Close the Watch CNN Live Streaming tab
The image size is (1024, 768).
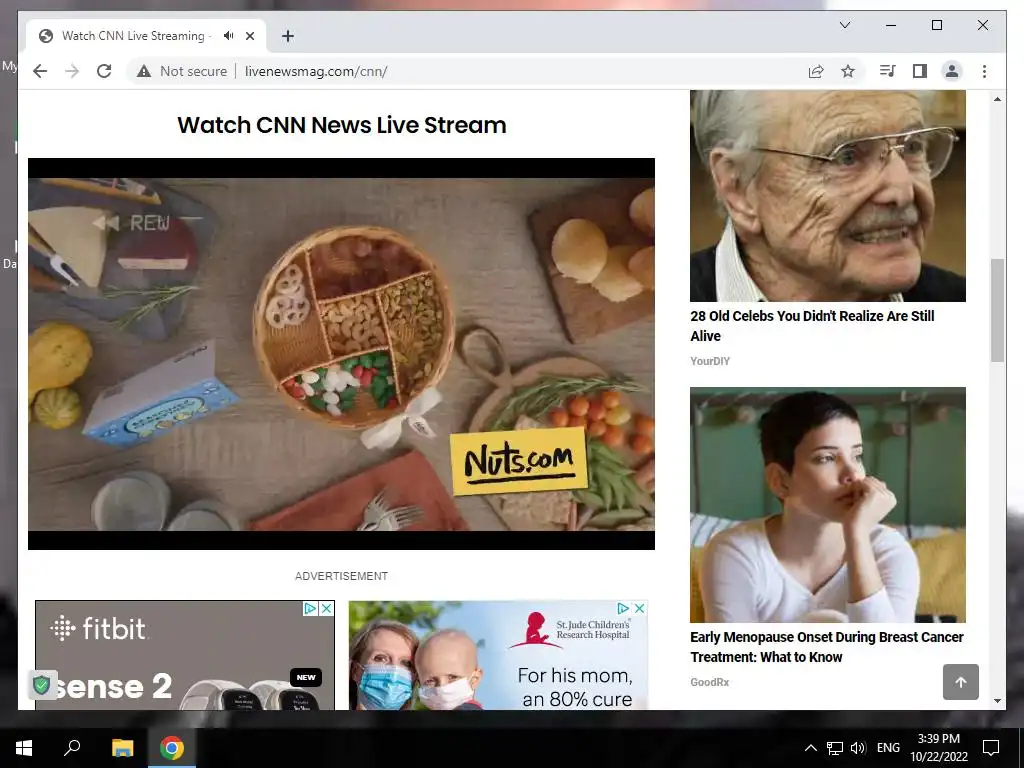(249, 36)
